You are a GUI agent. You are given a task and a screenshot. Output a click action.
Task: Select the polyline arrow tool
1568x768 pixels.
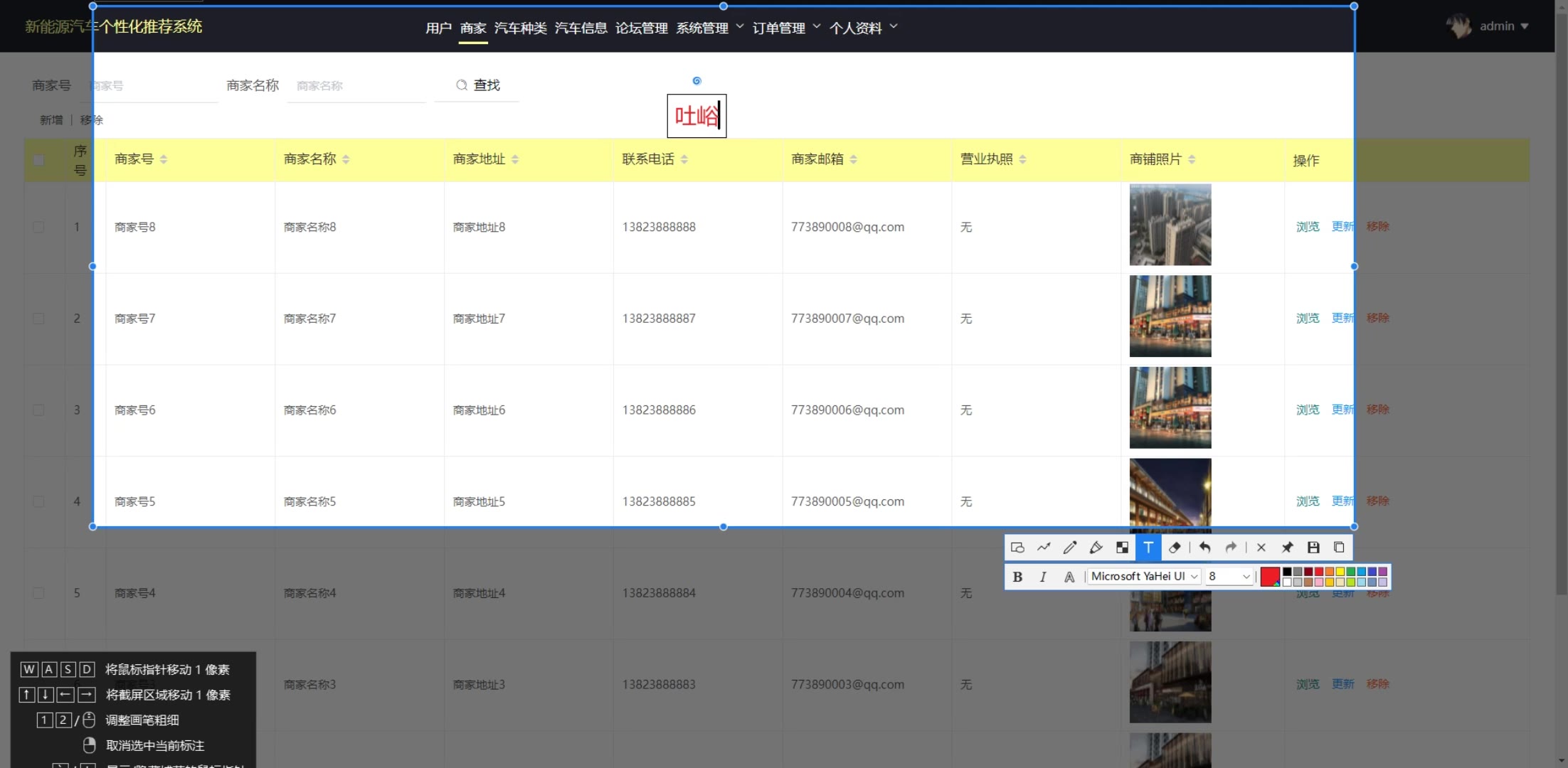1044,548
